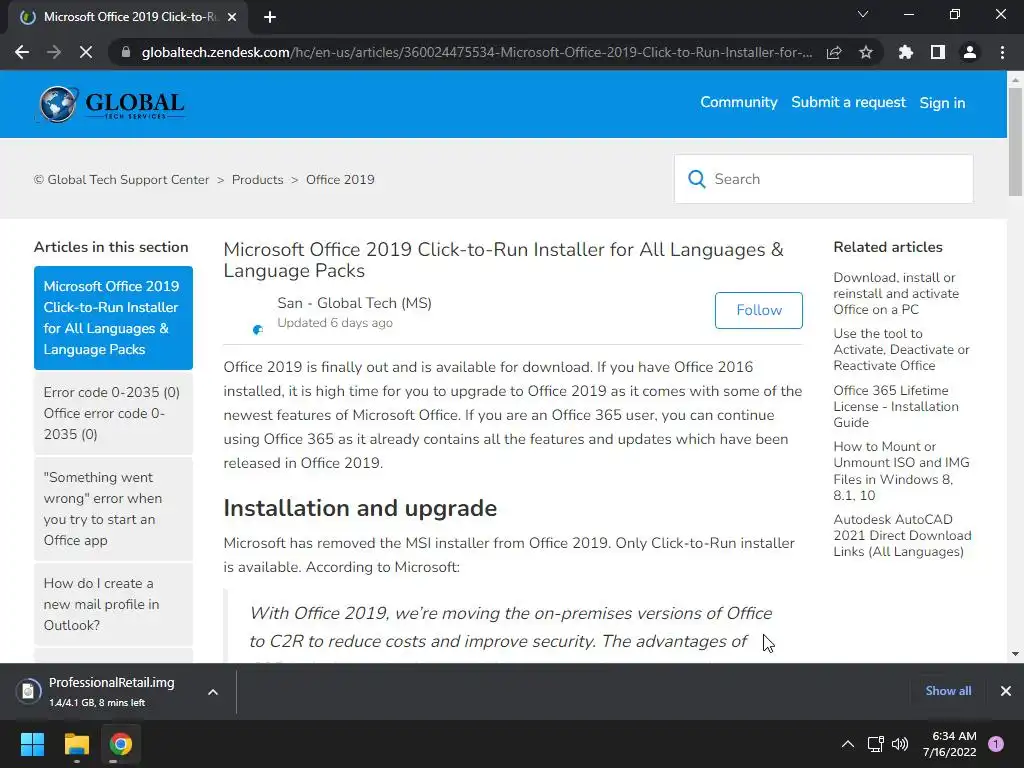Click the article title heading text

coord(504,260)
